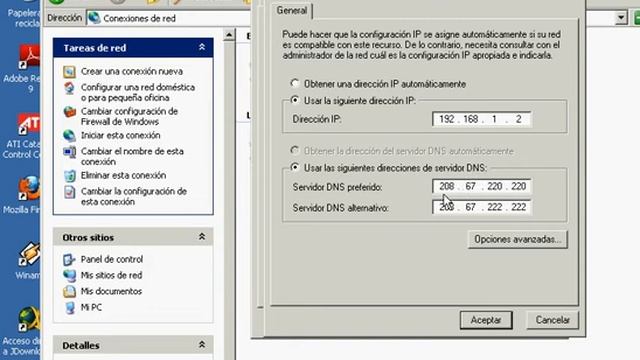Click the Panel de control icon
Viewport: 640px width, 360px height.
(x=69, y=260)
